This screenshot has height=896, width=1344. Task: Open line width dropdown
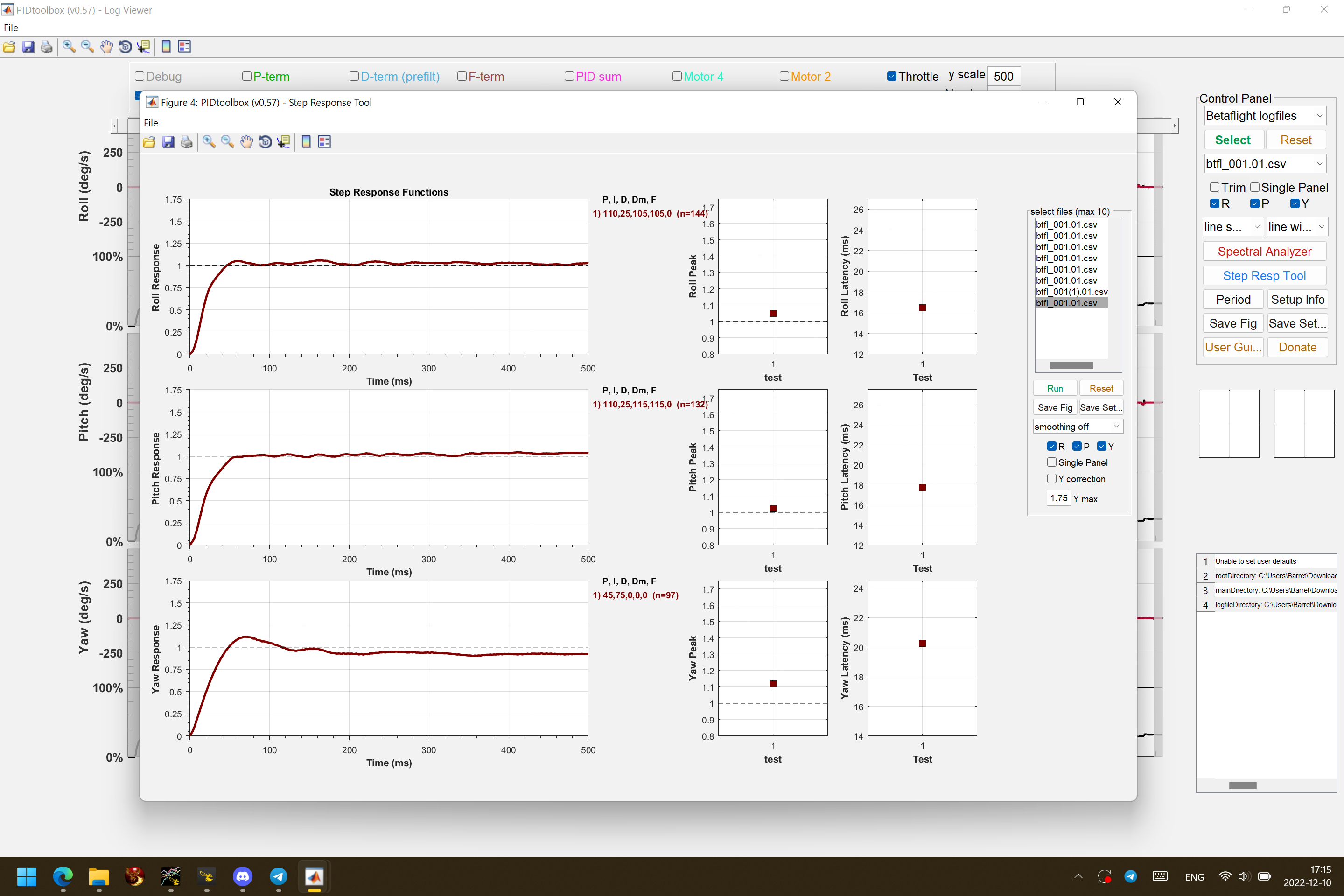point(1297,227)
